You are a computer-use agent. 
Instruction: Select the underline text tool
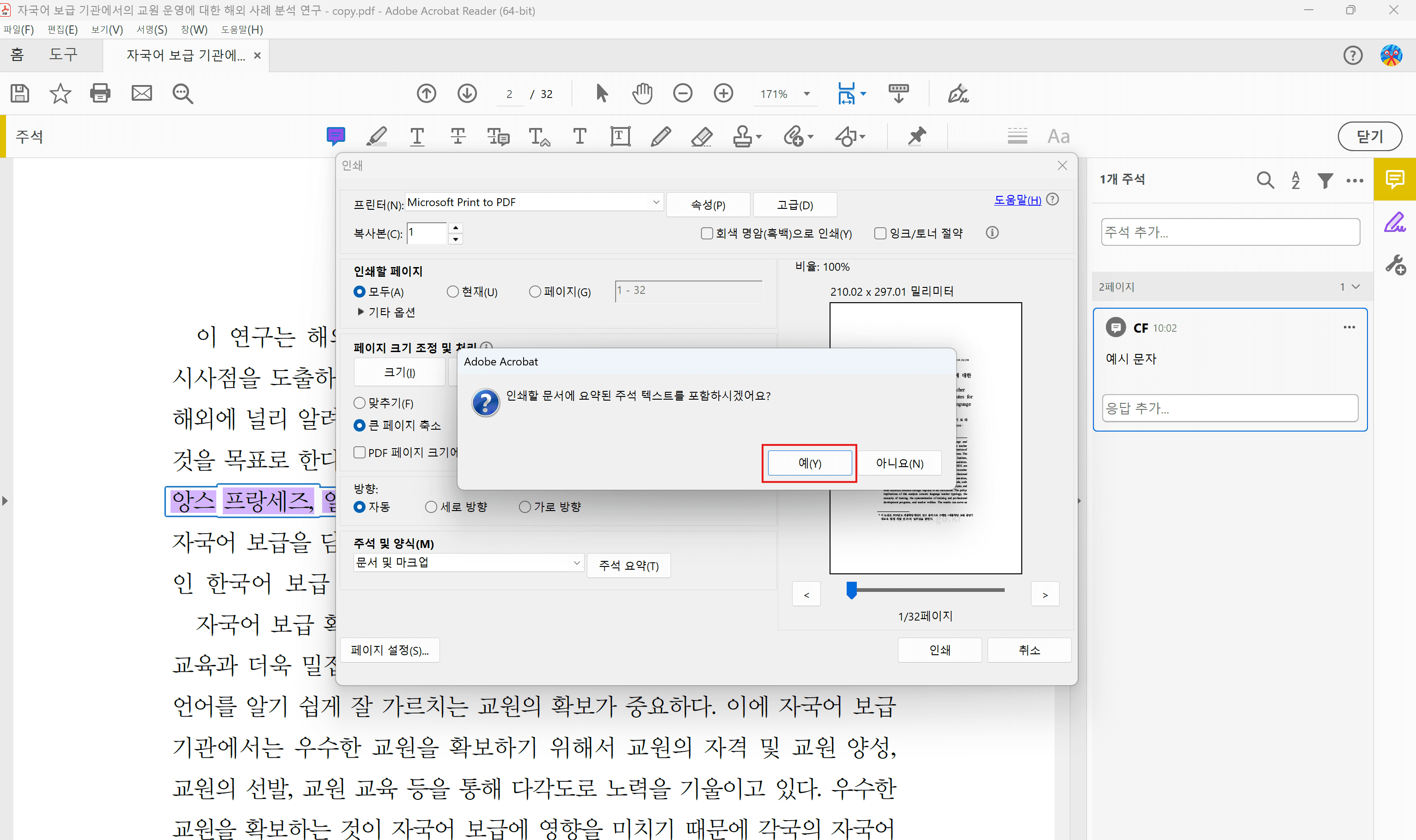point(417,136)
